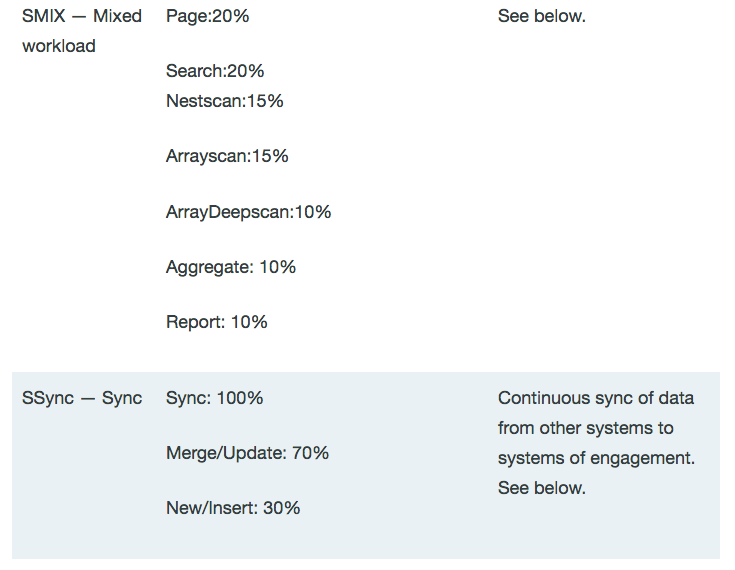Click the word Mixed in SMIX label
Viewport: 735px width, 570px height.
click(x=118, y=16)
